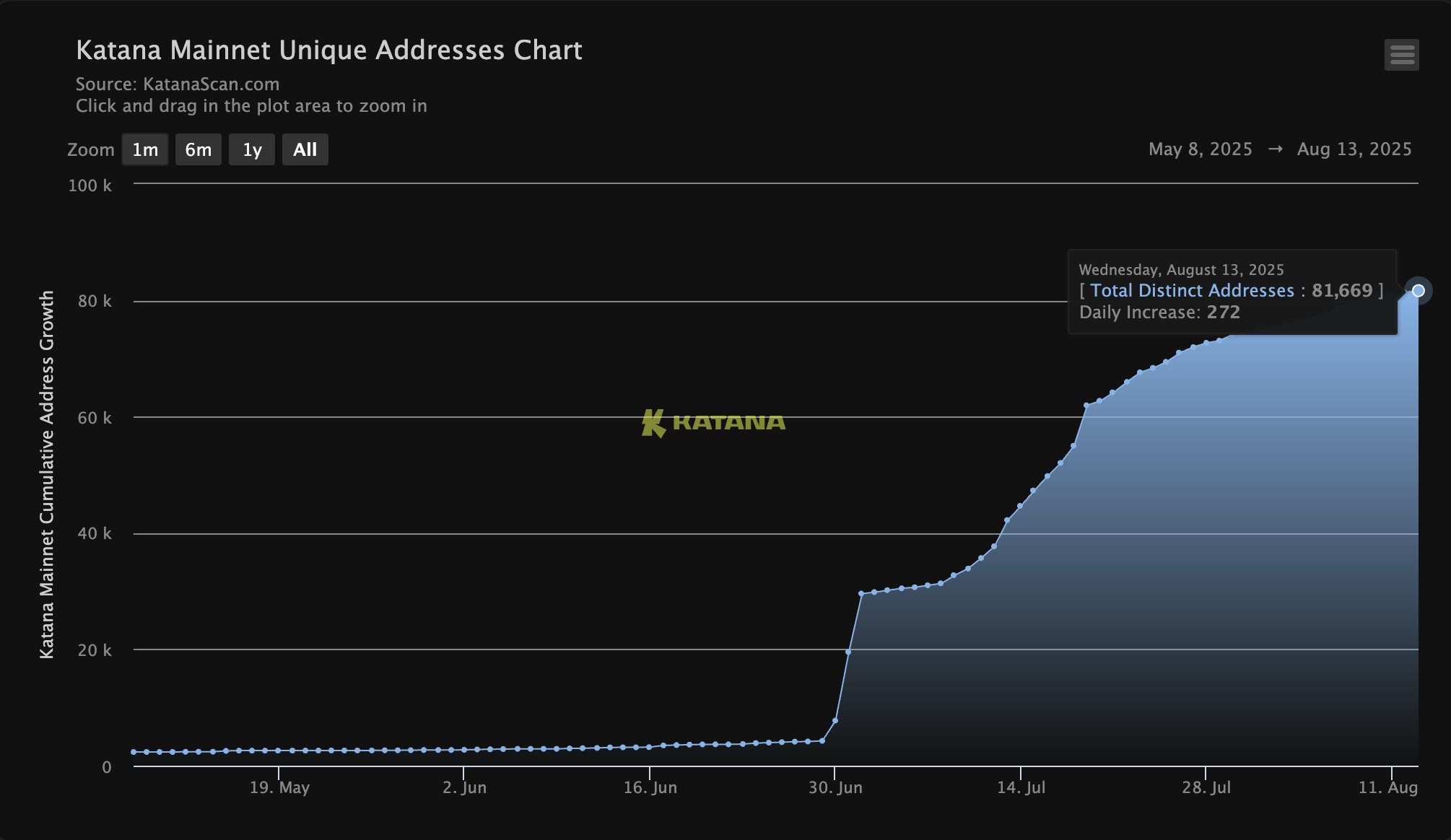Image resolution: width=1451 pixels, height=840 pixels.
Task: Select the 1y zoom range
Action: click(252, 149)
